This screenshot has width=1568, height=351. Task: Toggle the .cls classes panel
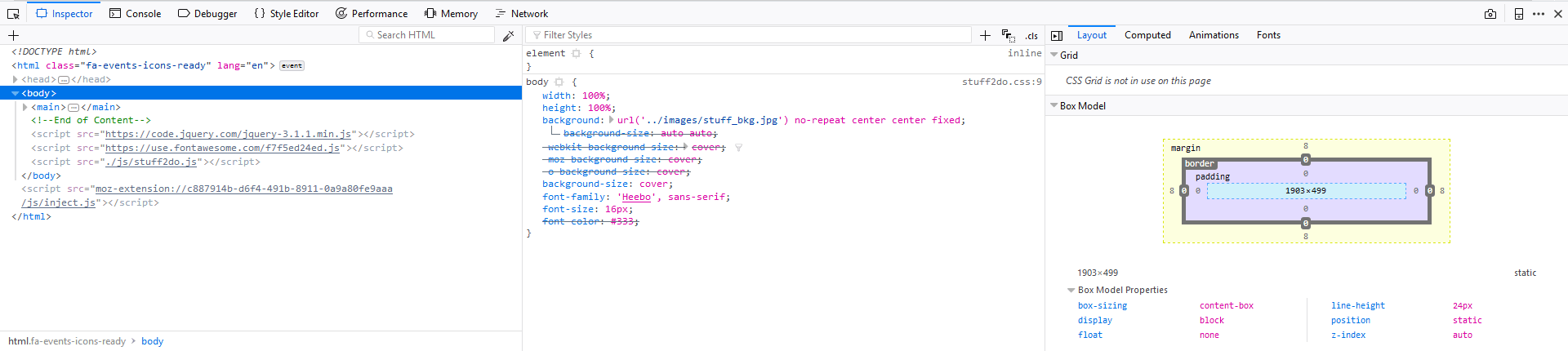coord(1031,36)
